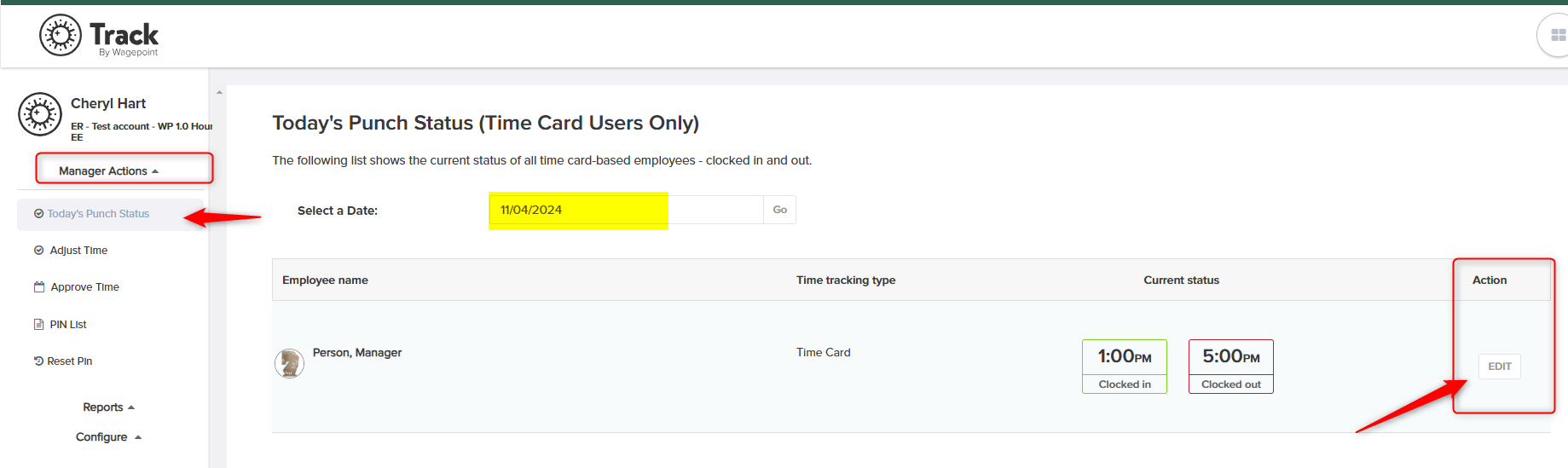Screen dimensions: 1568x468
Task: Click the 1:00PM Clocked in status box
Action: coord(1125,367)
